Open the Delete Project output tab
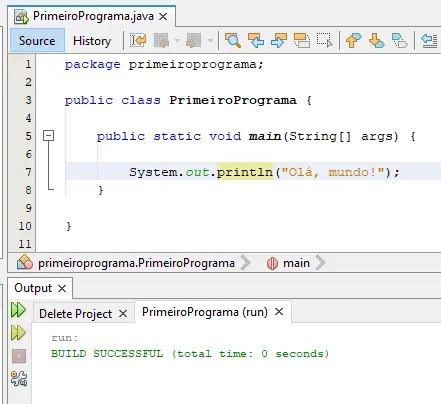This screenshot has height=404, width=441. click(x=75, y=314)
